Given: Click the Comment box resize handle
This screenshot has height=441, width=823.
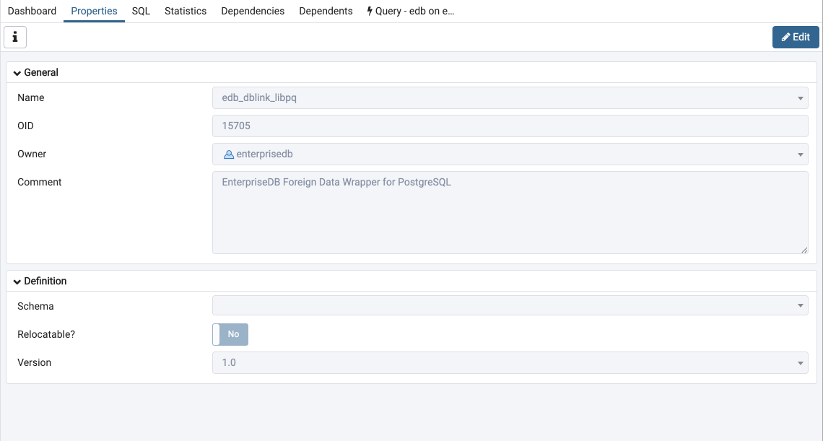Looking at the screenshot, I should pos(804,249).
